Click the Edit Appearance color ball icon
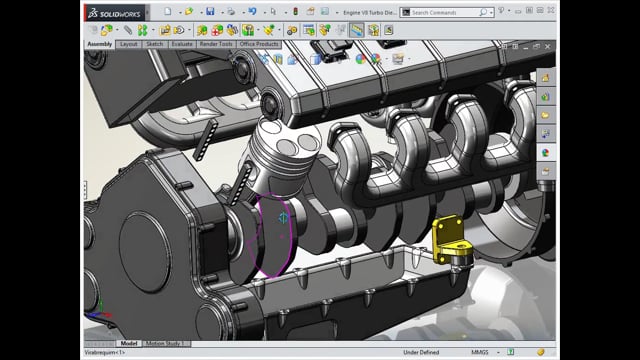 click(x=361, y=59)
